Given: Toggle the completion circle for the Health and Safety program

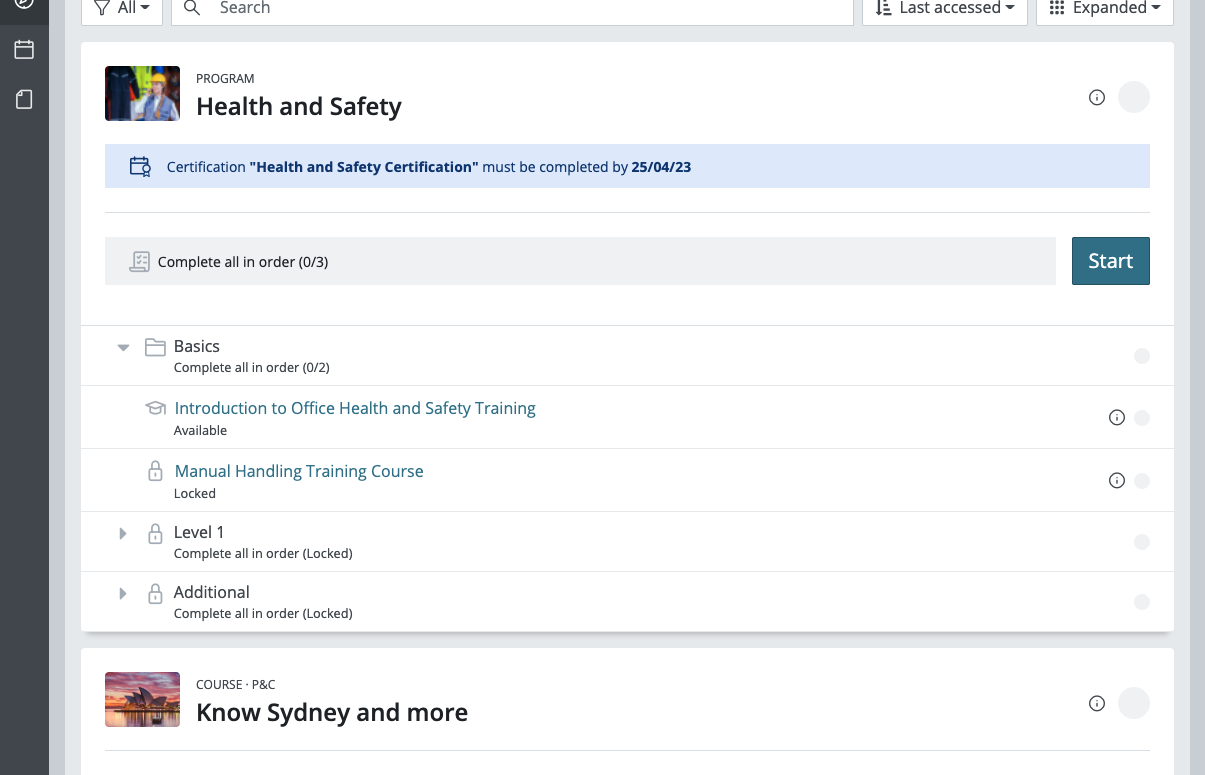Looking at the screenshot, I should (x=1134, y=97).
